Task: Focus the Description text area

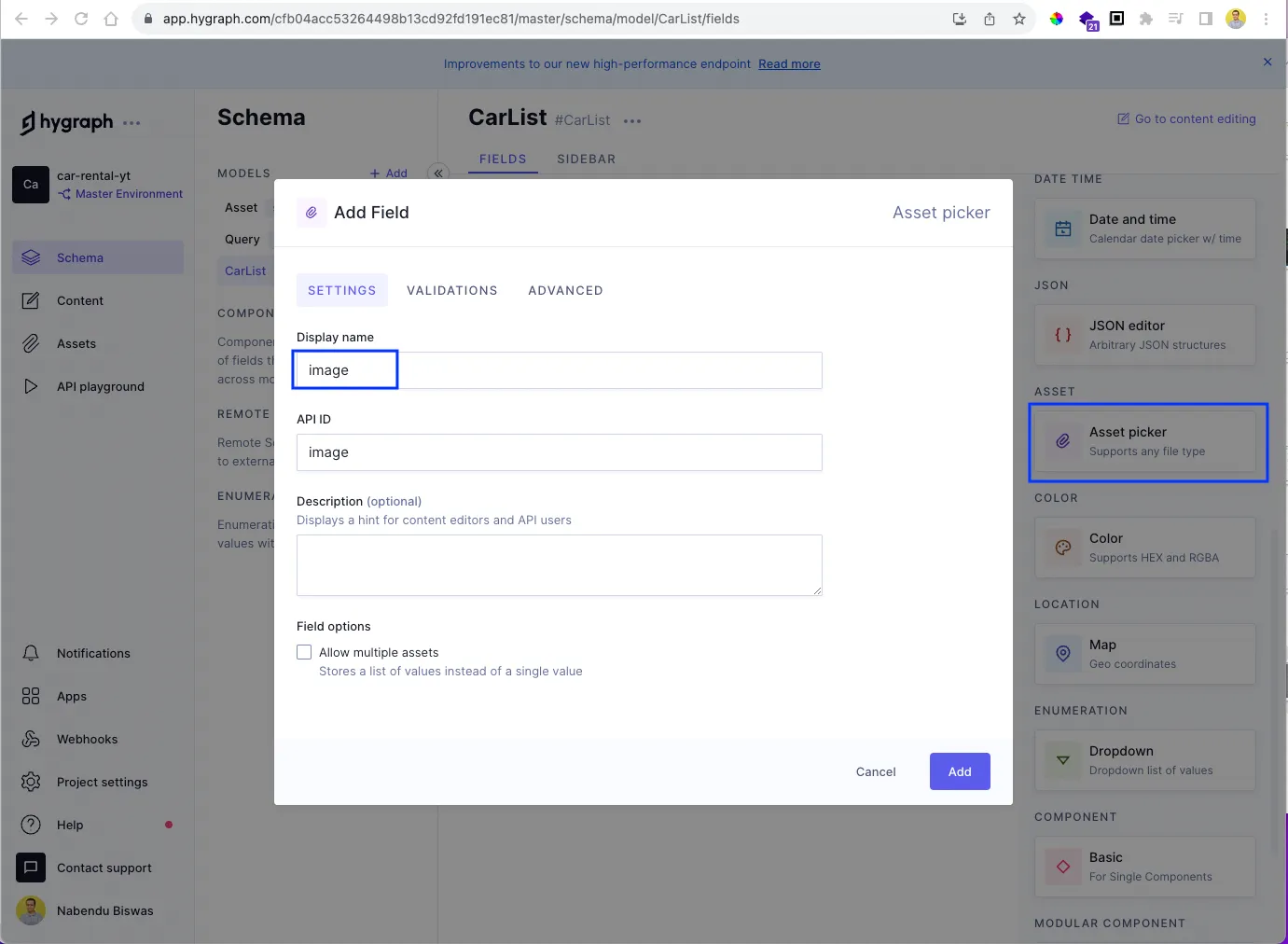Action: click(x=560, y=565)
